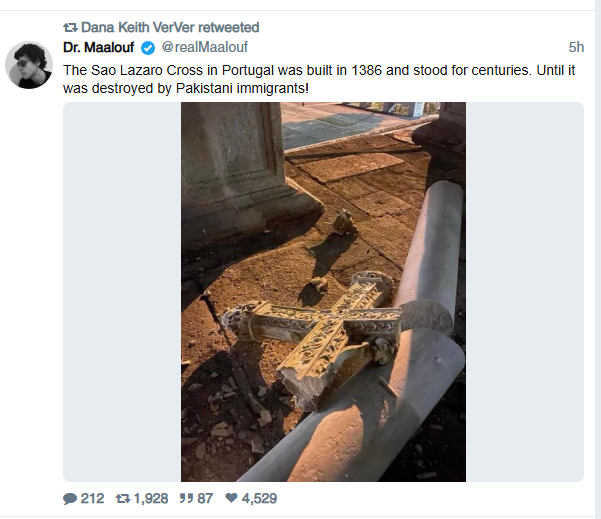Click the gray media area left of photo
Image resolution: width=601 pixels, height=519 pixels.
click(121, 292)
